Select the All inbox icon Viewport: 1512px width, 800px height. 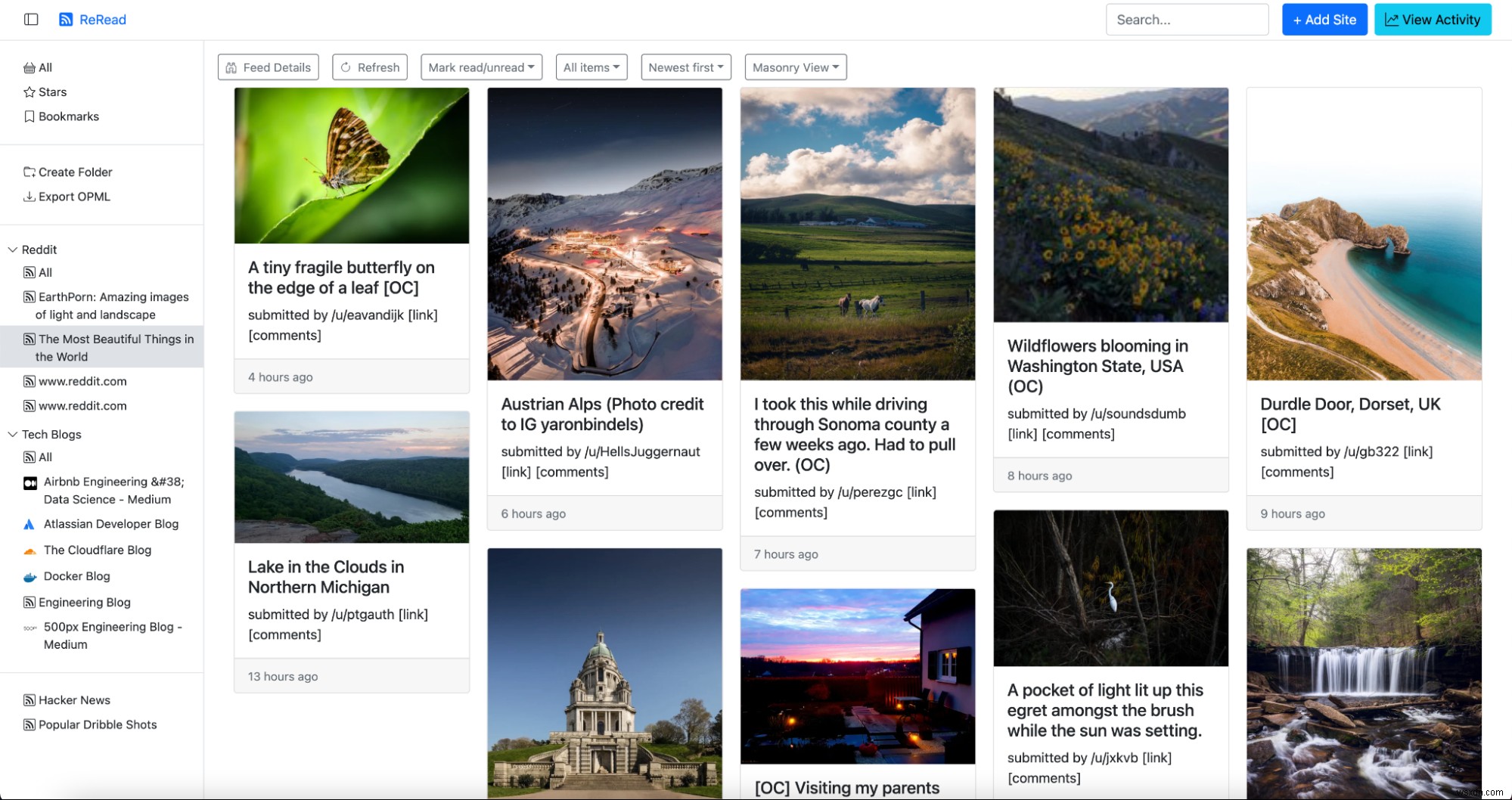click(29, 68)
